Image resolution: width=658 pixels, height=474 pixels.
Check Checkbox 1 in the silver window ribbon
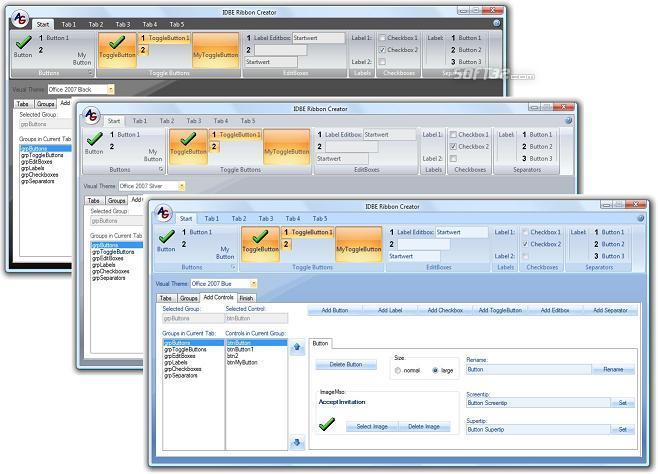coord(453,135)
